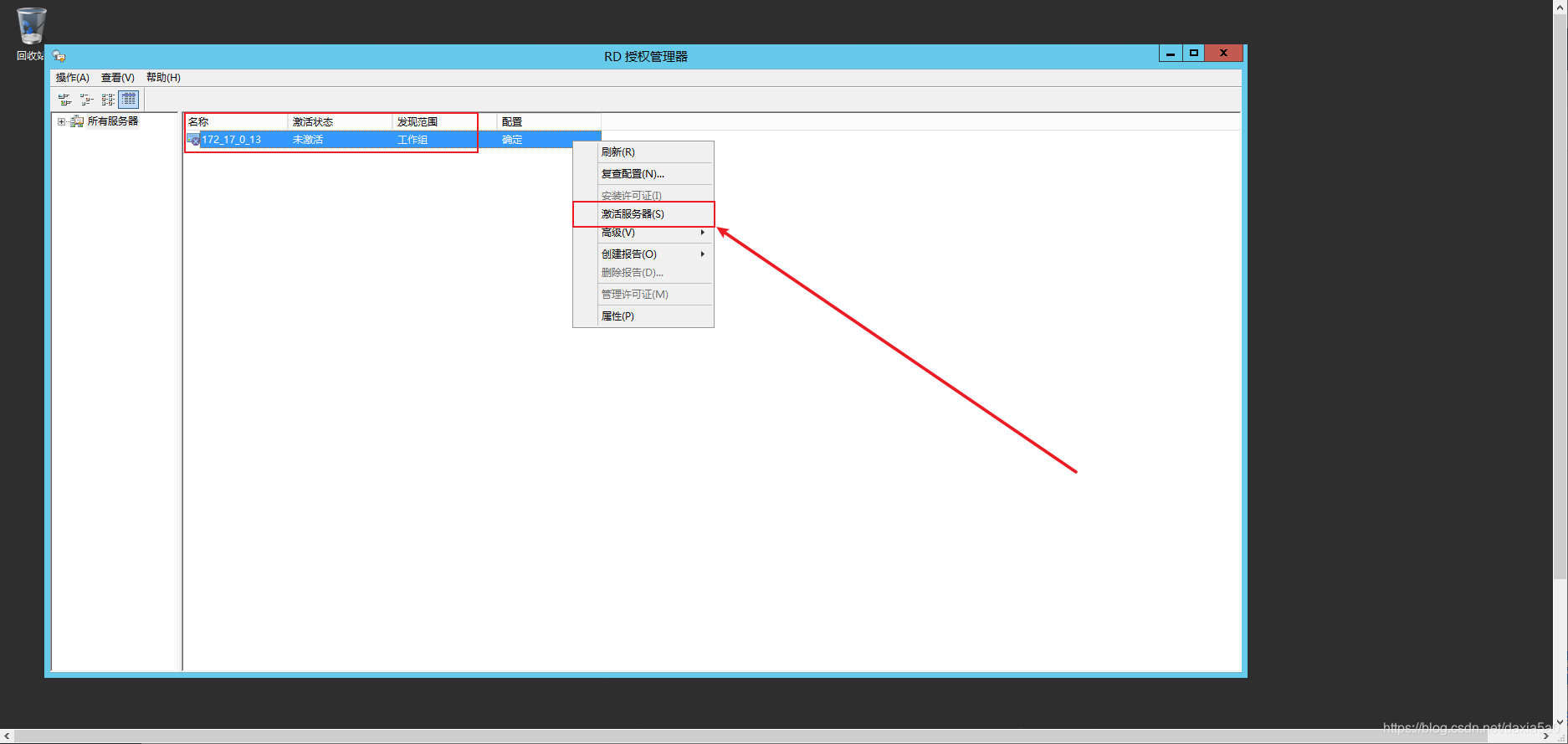Screen dimensions: 1568x744
Task: Sort by the 名称 column header
Action: coord(236,122)
